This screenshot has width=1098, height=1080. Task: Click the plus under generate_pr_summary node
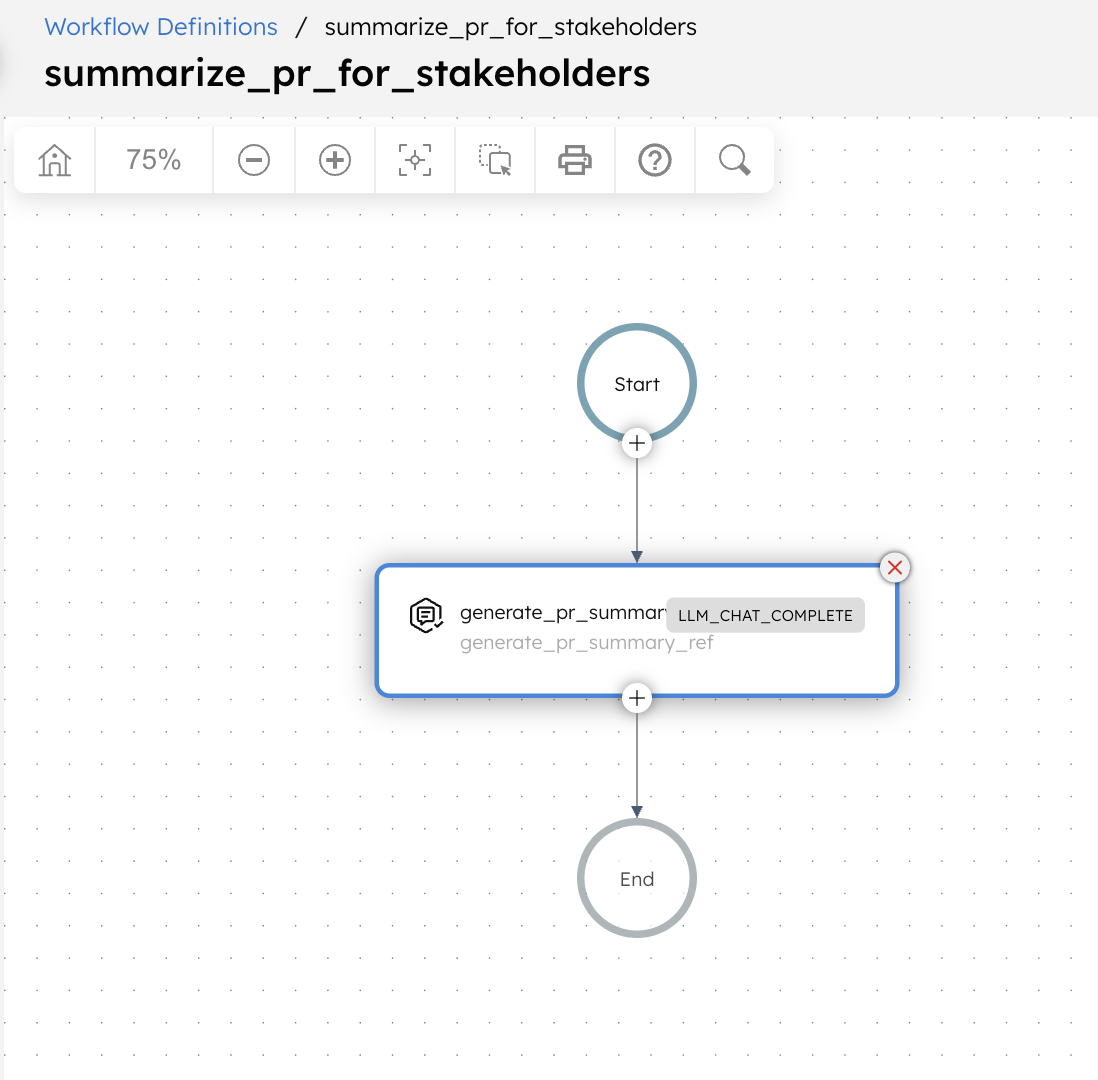637,698
